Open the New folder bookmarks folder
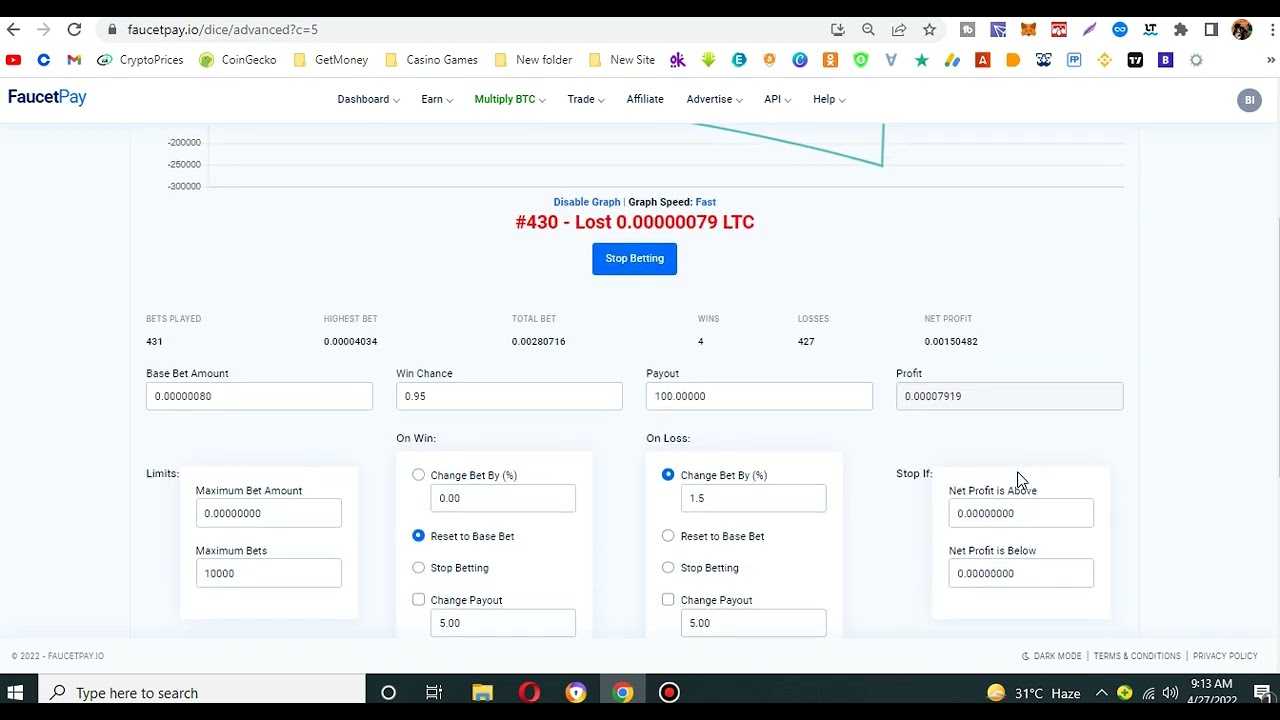This screenshot has height=720, width=1280. tap(533, 60)
